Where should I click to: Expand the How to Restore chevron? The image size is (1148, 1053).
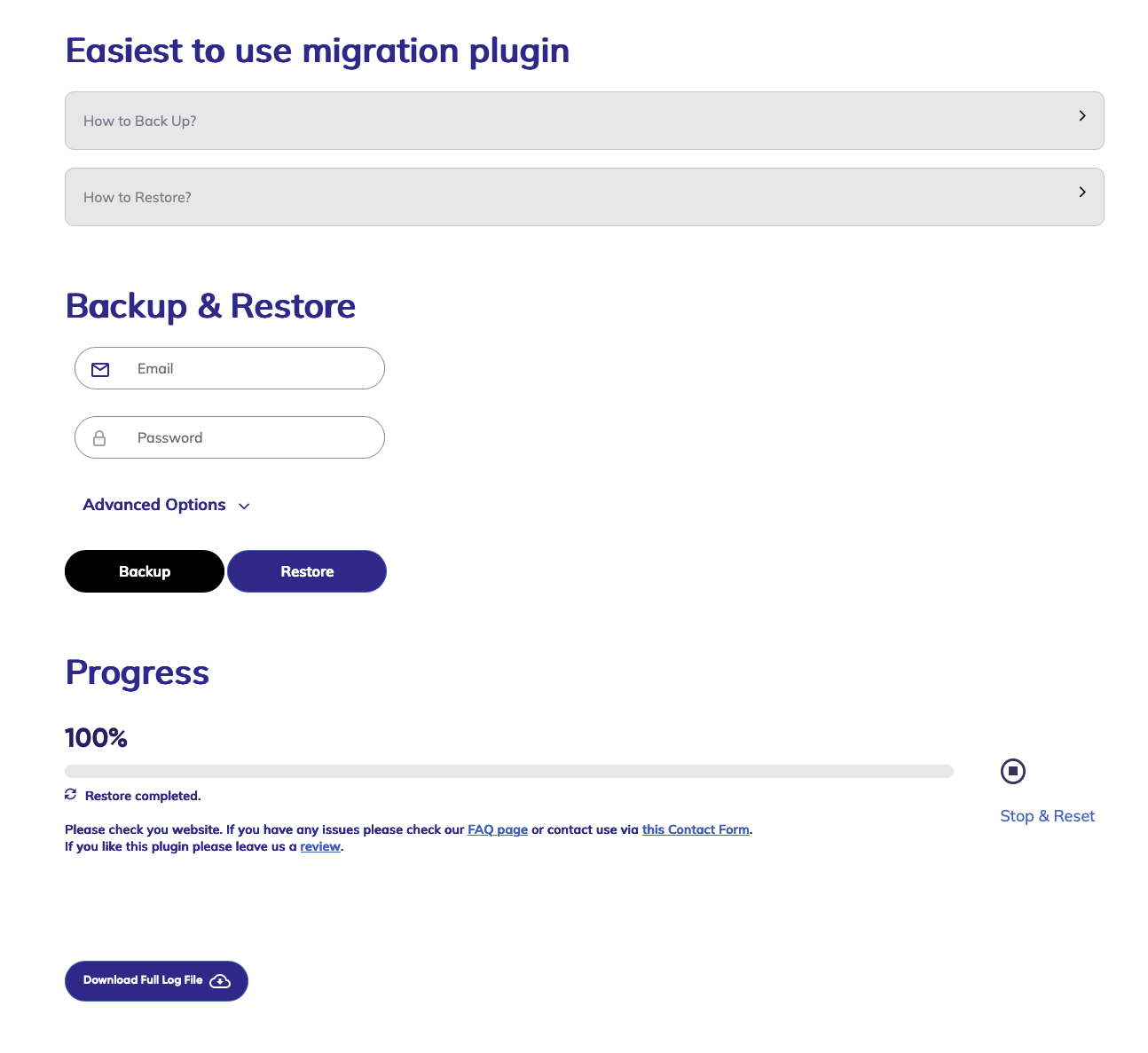(1081, 193)
